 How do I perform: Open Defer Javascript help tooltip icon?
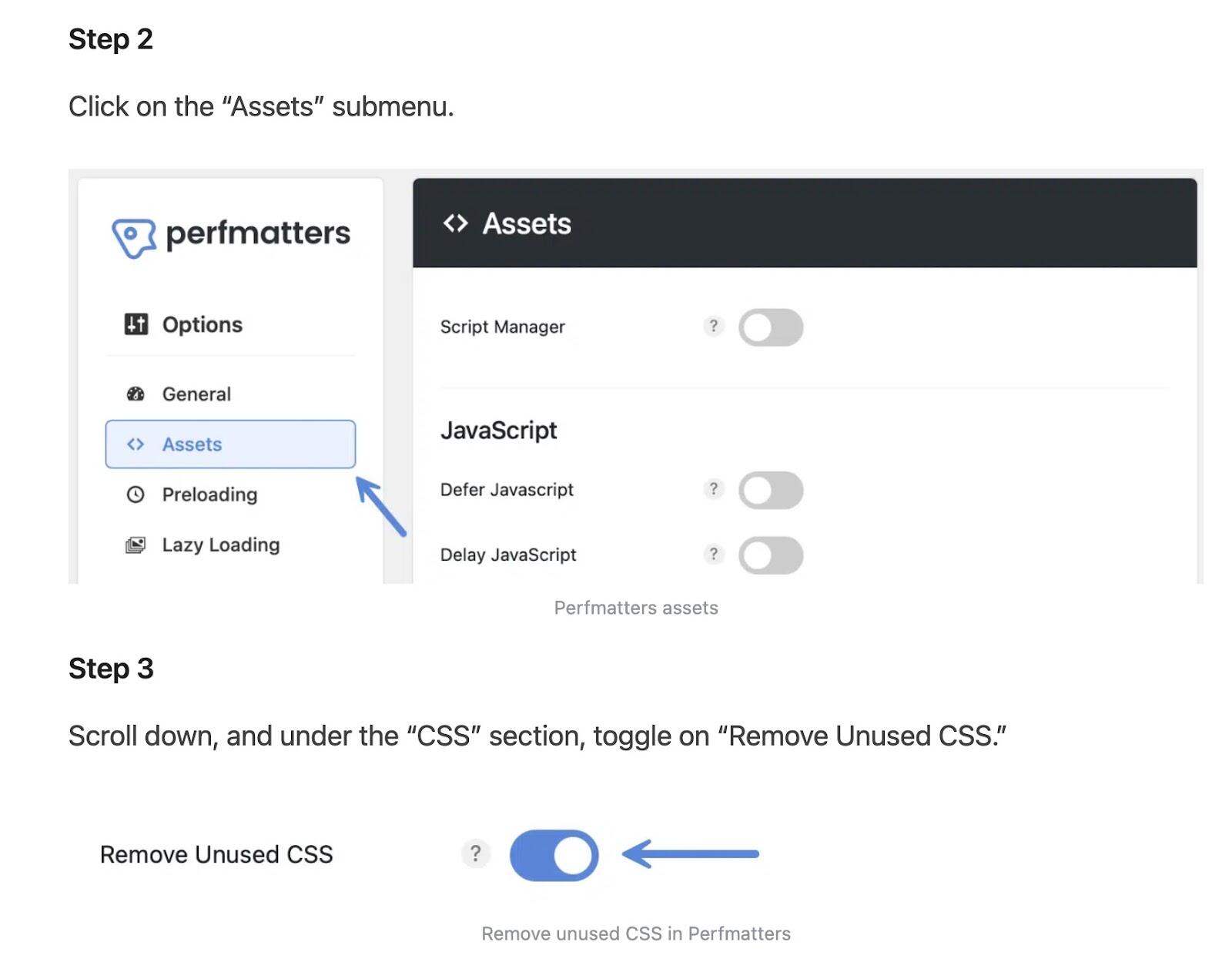714,489
